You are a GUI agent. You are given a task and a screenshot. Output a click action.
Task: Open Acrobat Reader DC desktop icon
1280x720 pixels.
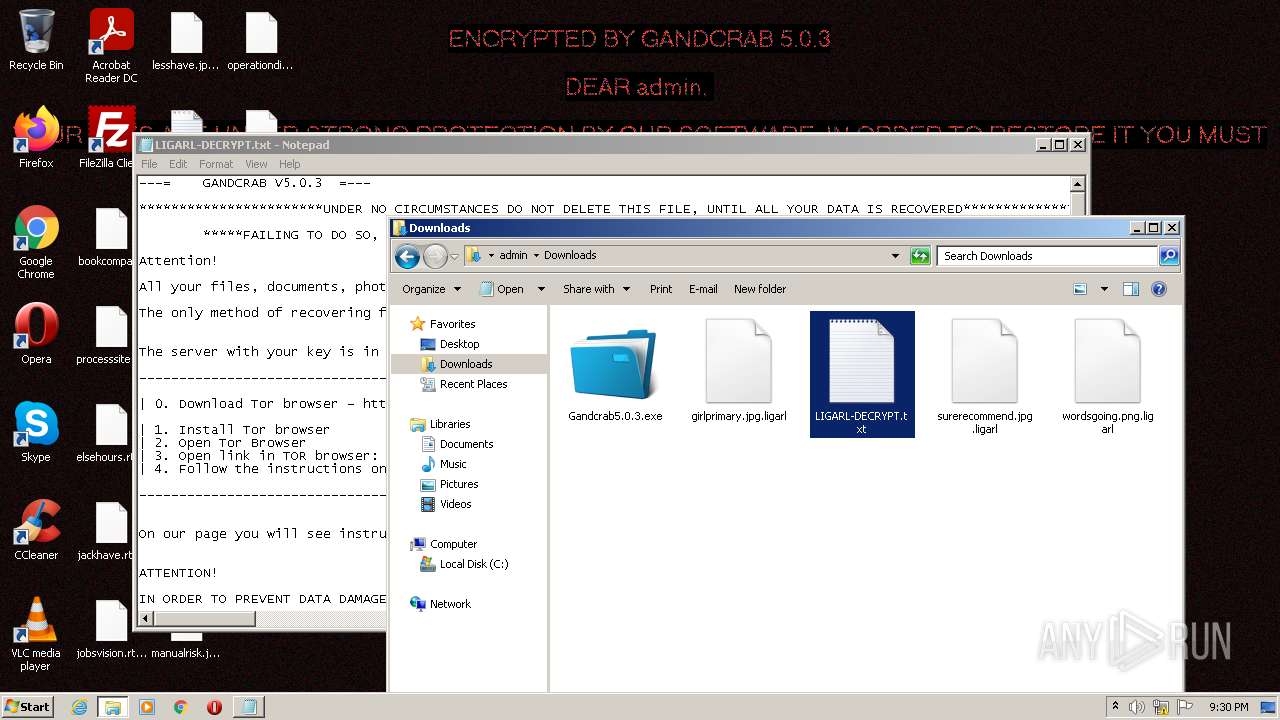coord(111,46)
